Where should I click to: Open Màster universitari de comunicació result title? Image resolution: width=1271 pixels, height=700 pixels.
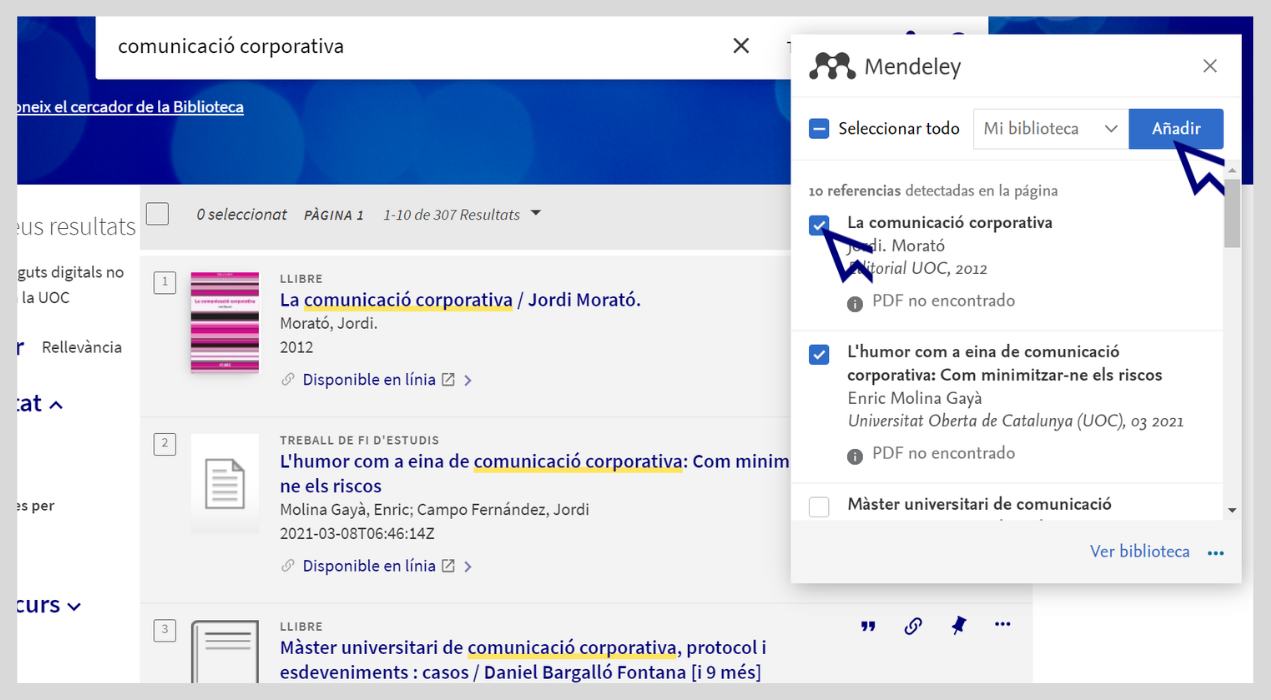tap(523, 660)
